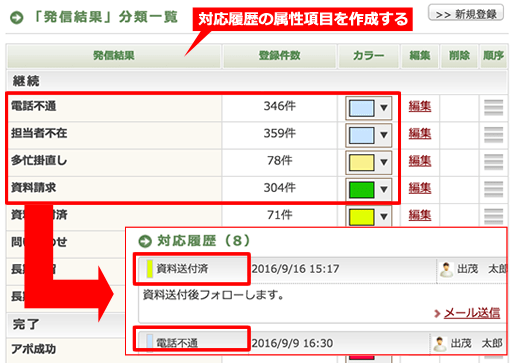This screenshot has width=517, height=363.
Task: Click user avatar icon in 2016/9/9 entry
Action: [440, 344]
